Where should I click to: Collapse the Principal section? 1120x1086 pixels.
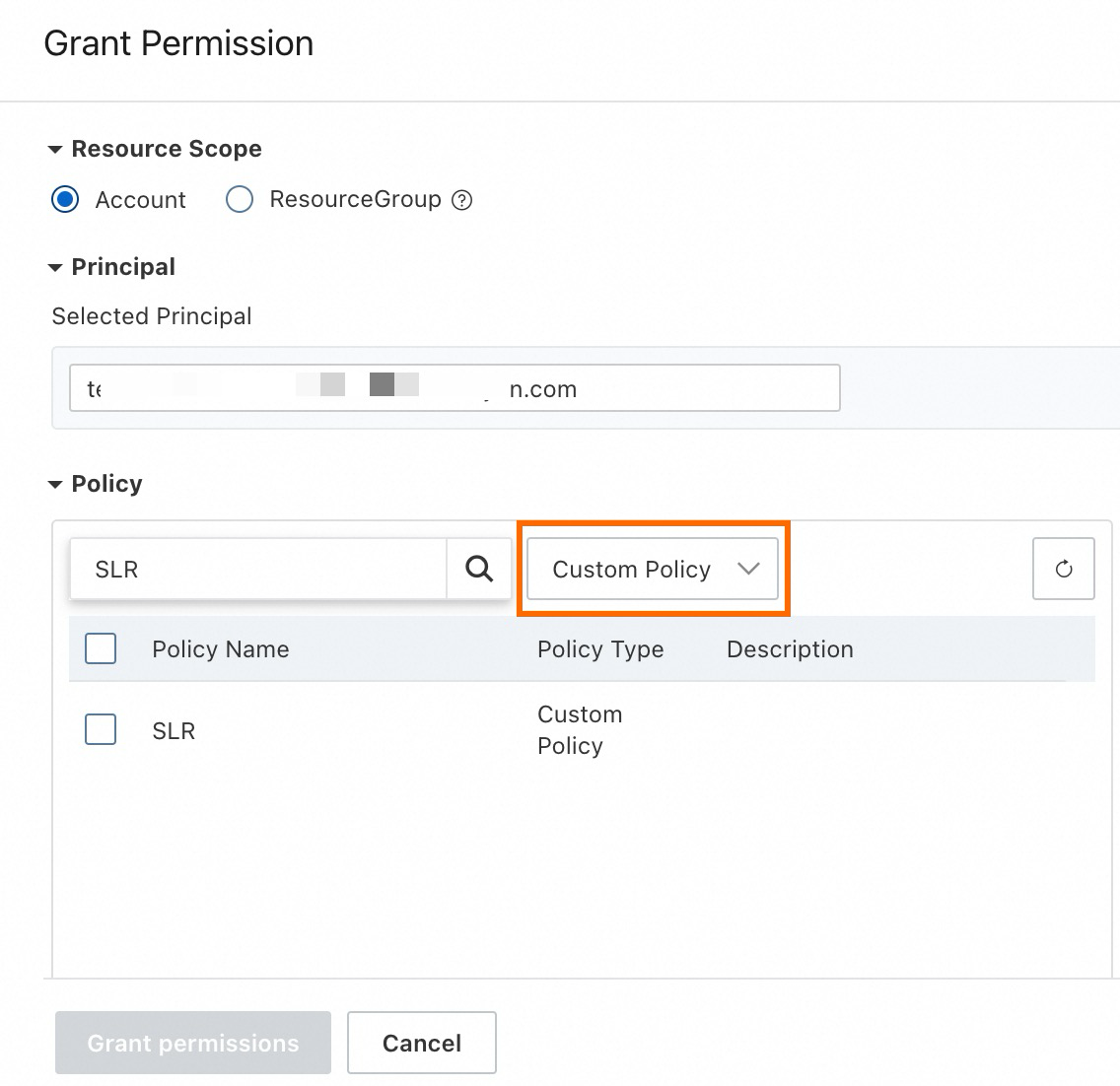pos(55,268)
